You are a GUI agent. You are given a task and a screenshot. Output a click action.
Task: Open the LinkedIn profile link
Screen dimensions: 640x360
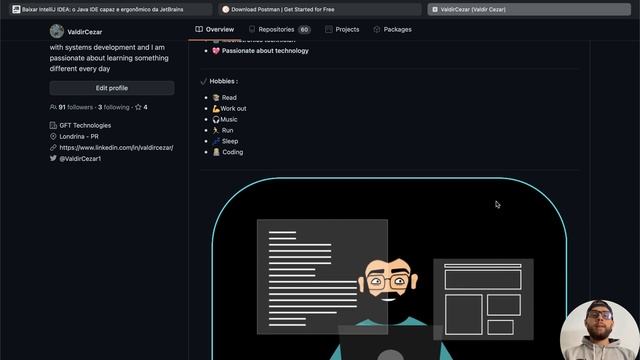click(x=116, y=147)
